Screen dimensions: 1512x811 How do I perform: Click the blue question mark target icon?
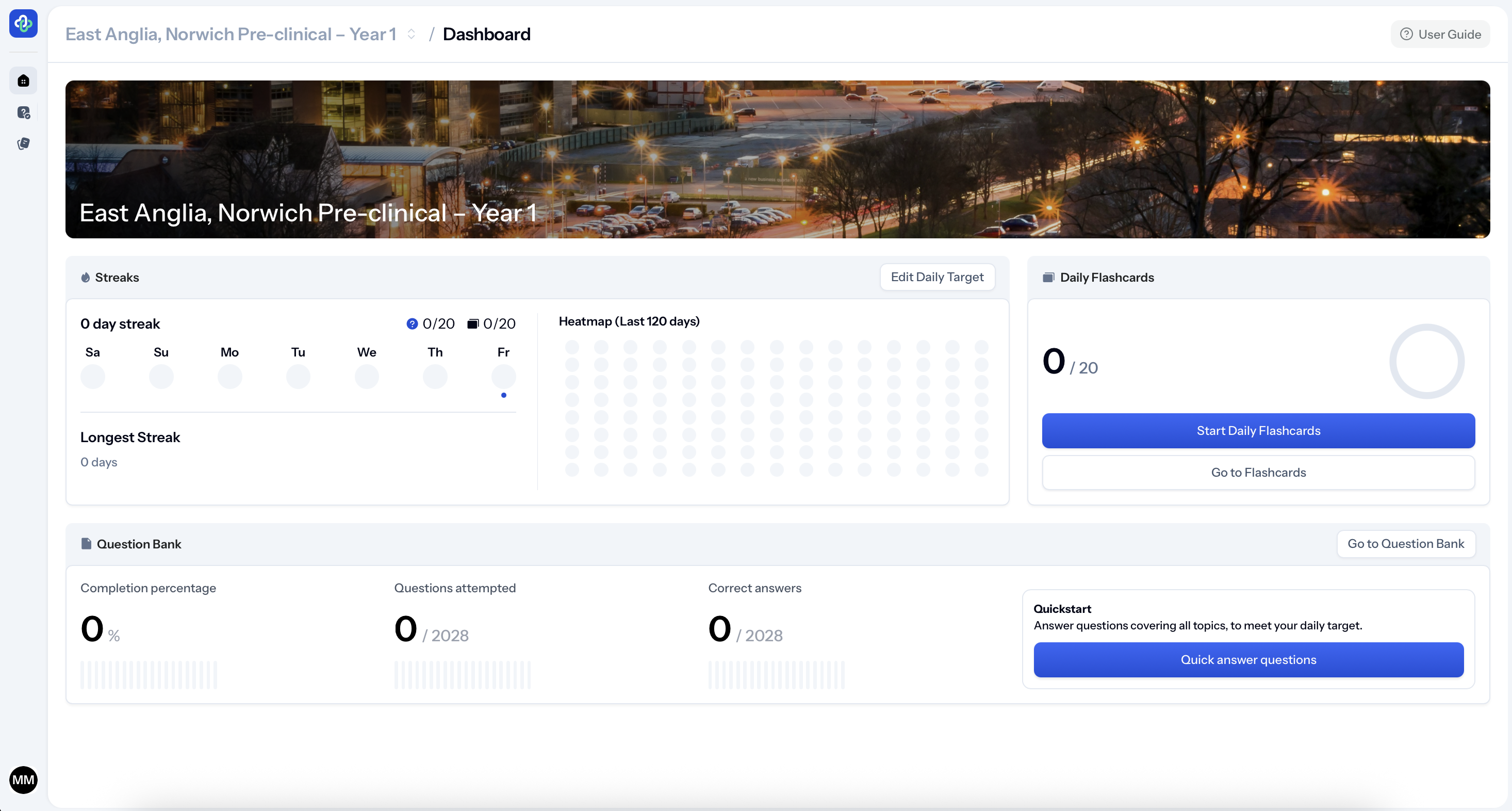(x=412, y=323)
